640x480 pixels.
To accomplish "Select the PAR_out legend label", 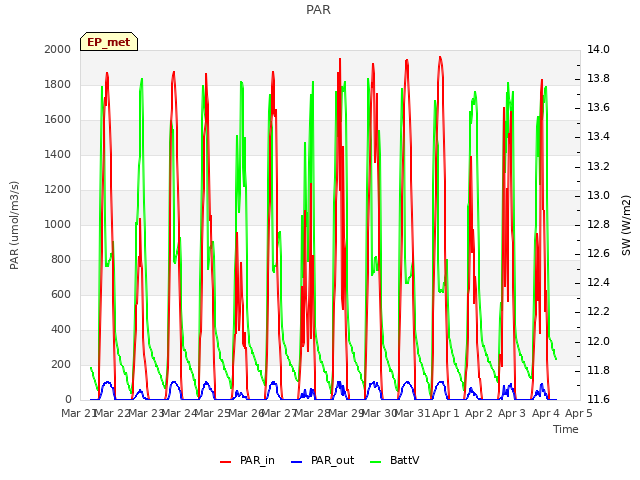I will point(332,460).
